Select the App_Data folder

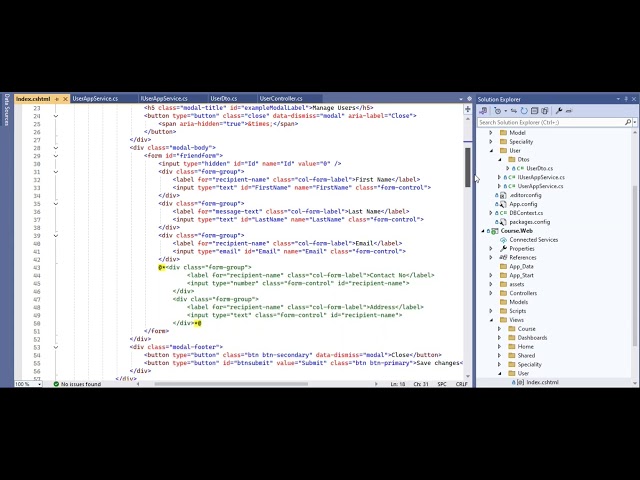pos(521,267)
